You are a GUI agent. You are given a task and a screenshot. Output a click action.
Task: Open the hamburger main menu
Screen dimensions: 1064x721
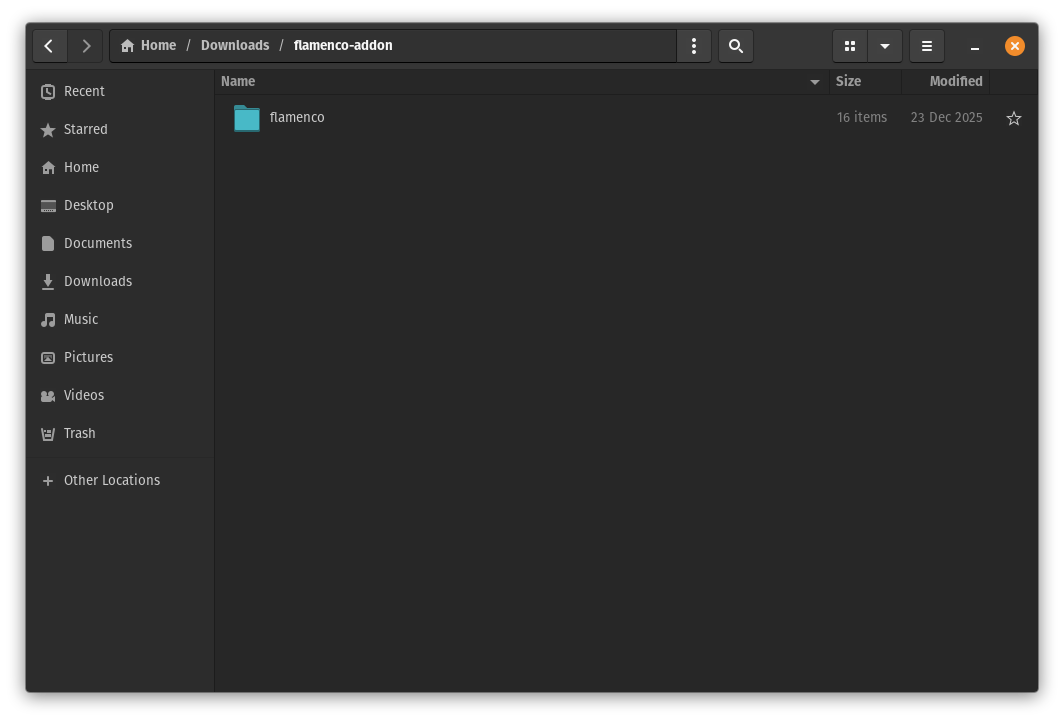(x=927, y=46)
